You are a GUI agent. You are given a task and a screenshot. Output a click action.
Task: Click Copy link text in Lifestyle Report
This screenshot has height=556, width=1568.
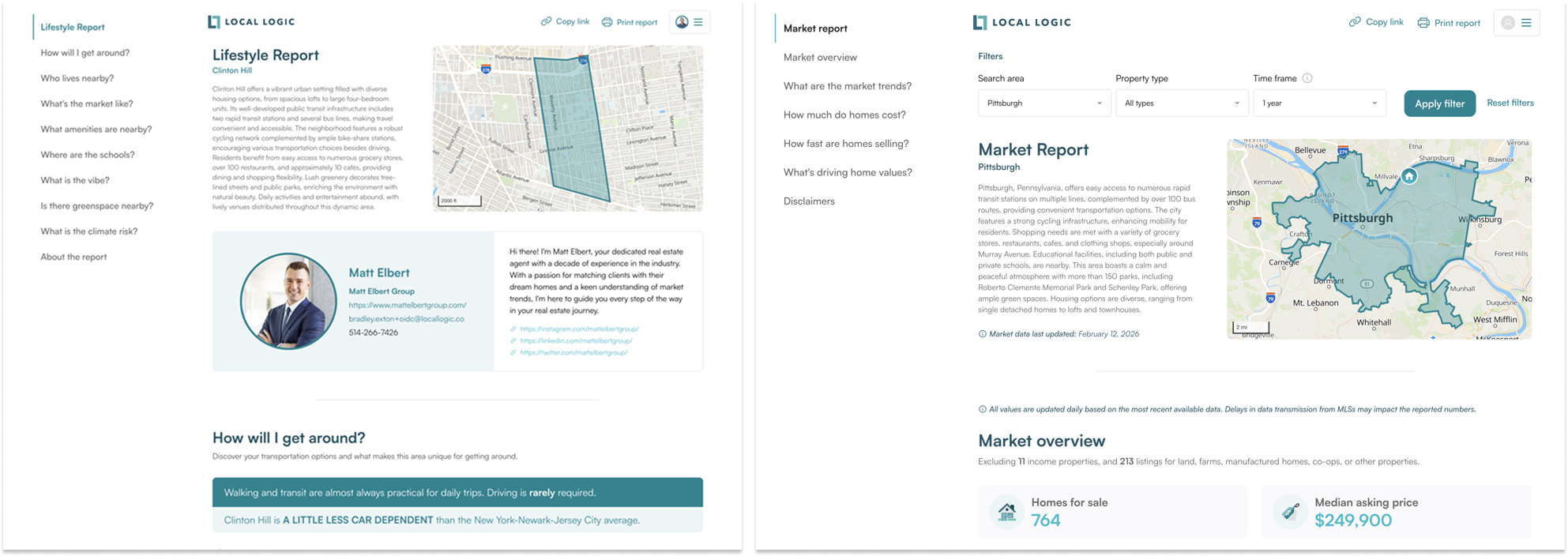point(573,21)
